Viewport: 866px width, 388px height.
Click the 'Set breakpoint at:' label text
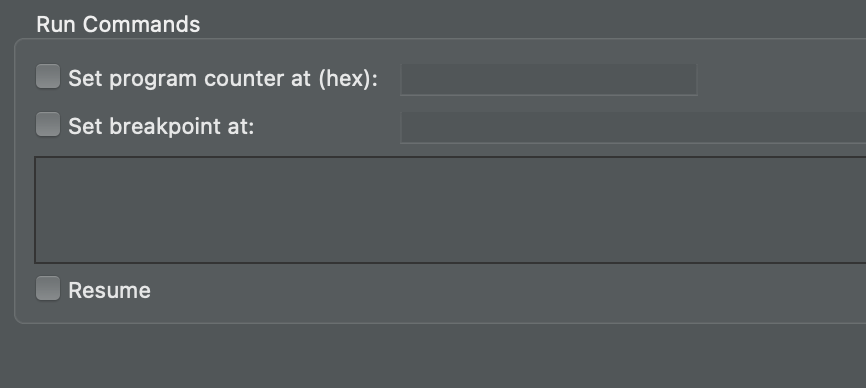161,127
